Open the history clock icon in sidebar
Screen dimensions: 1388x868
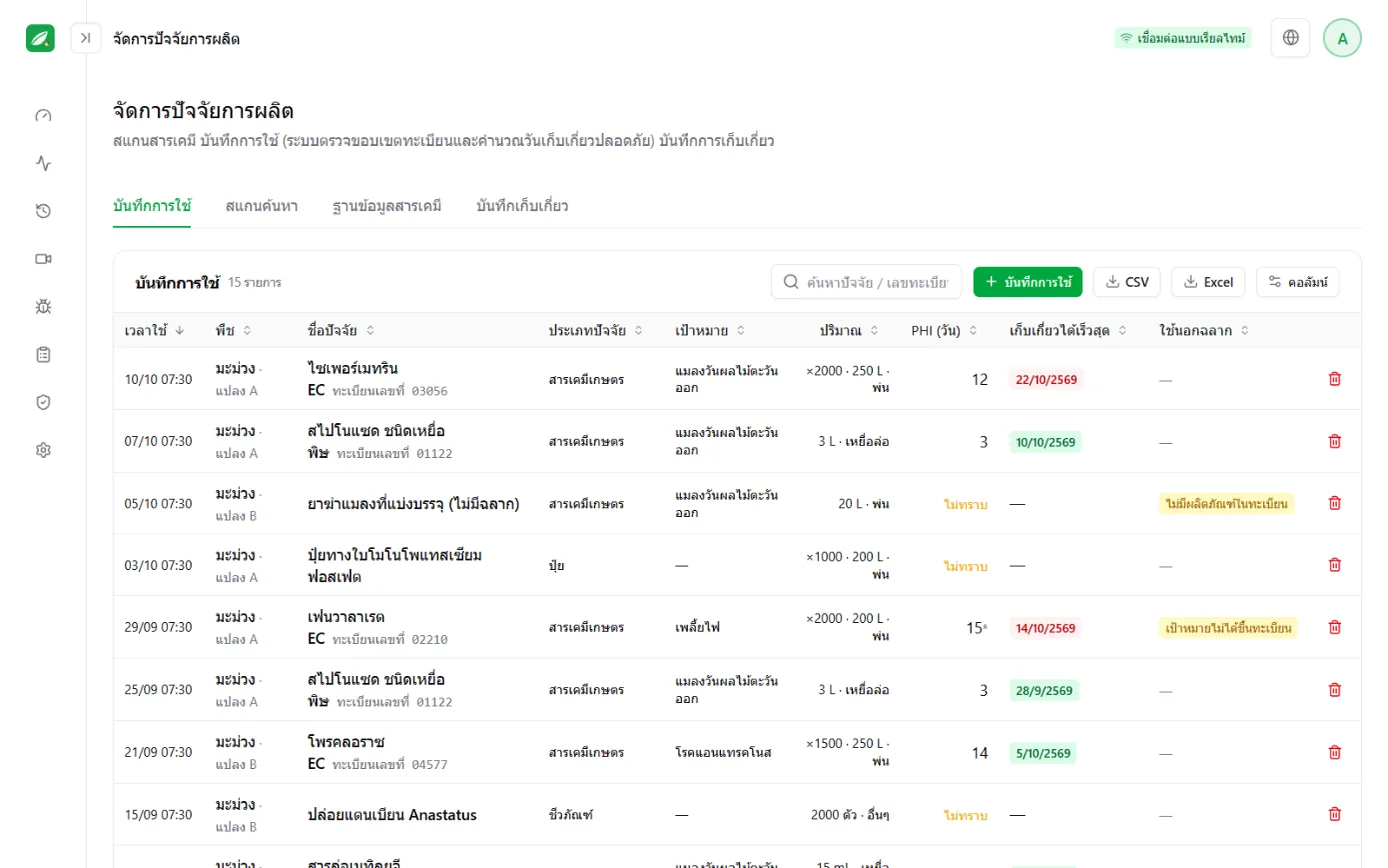43,211
